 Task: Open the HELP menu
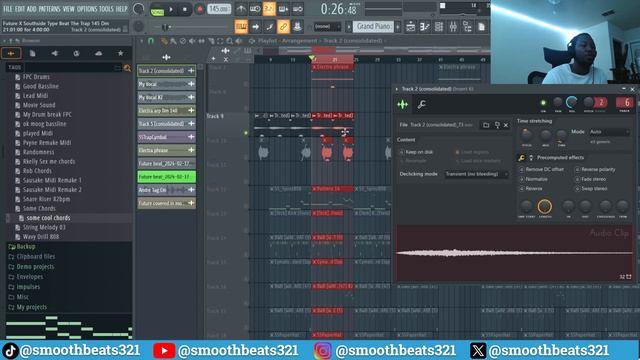click(x=121, y=9)
